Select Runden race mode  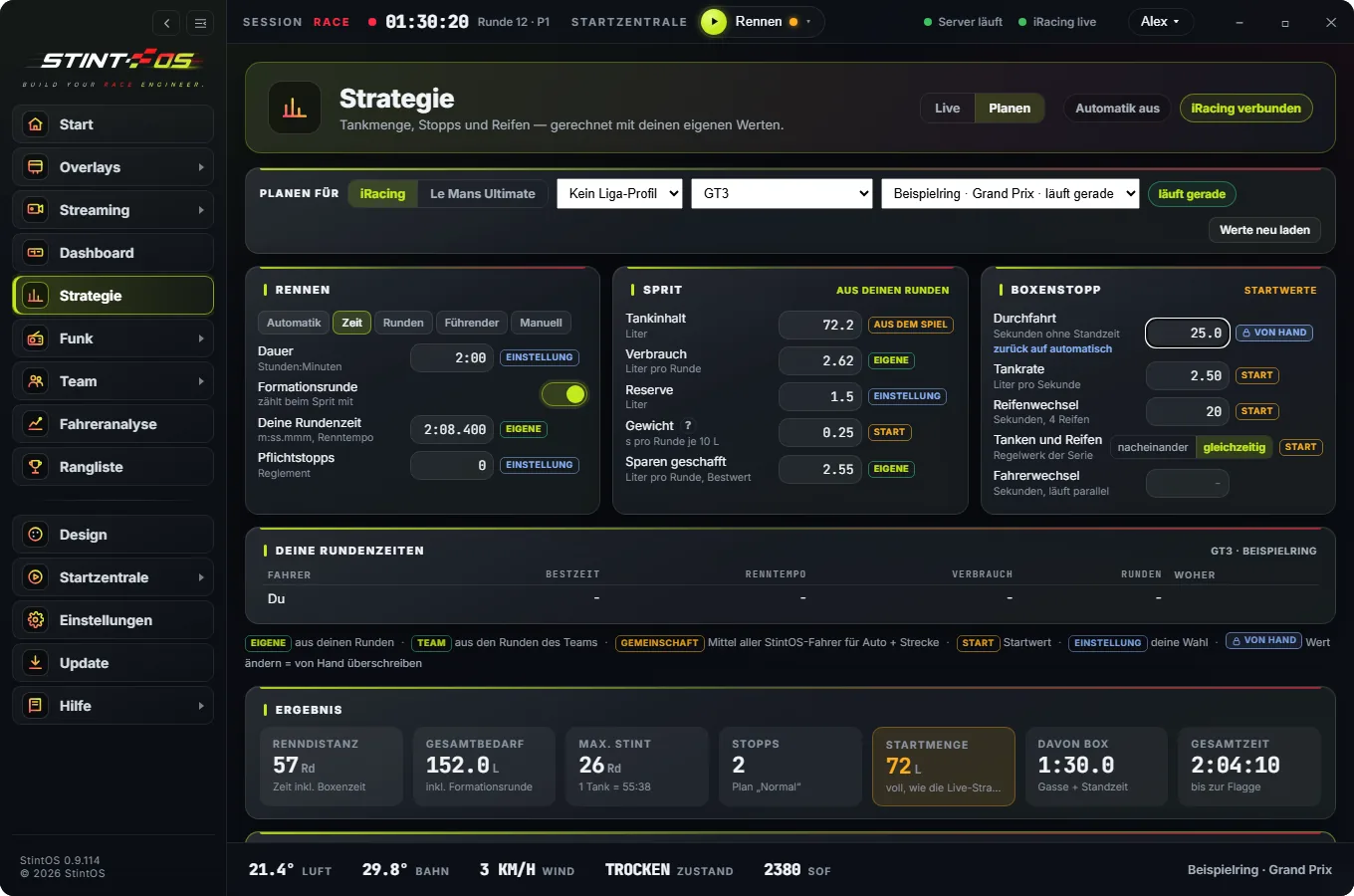pos(403,323)
